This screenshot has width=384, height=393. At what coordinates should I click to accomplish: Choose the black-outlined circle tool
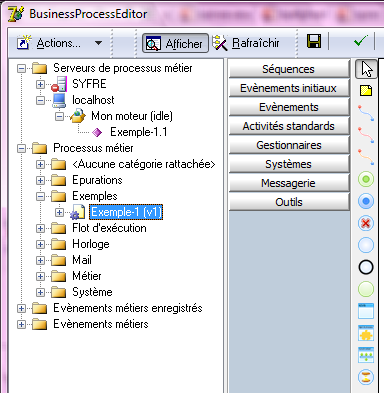366,267
